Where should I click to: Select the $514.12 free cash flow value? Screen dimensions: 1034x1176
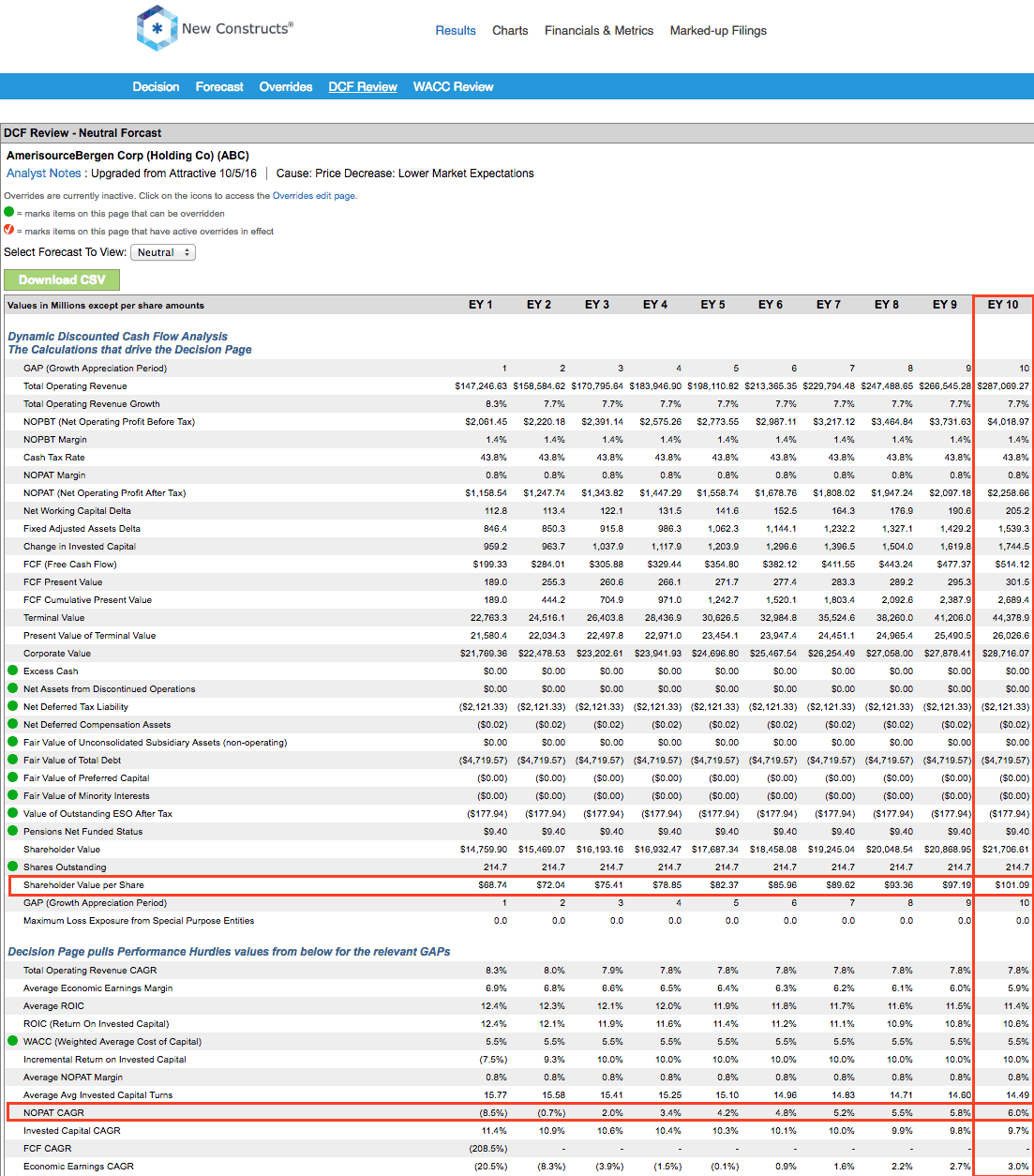point(1012,565)
